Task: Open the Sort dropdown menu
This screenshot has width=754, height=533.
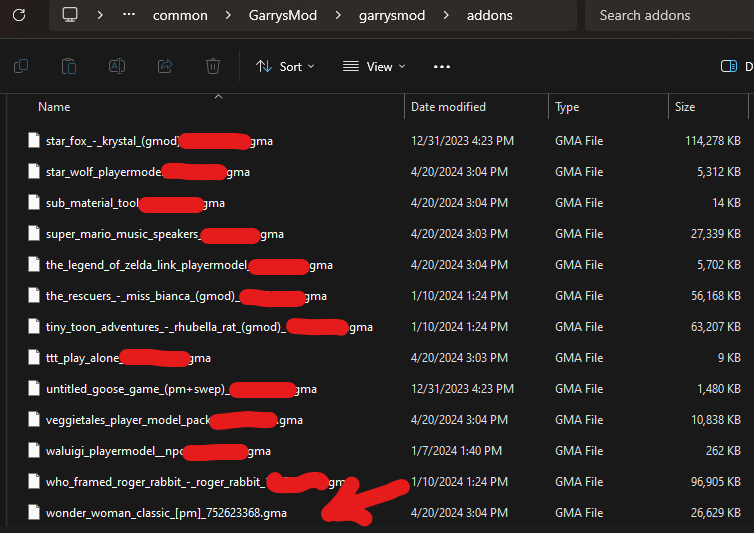Action: [x=285, y=66]
